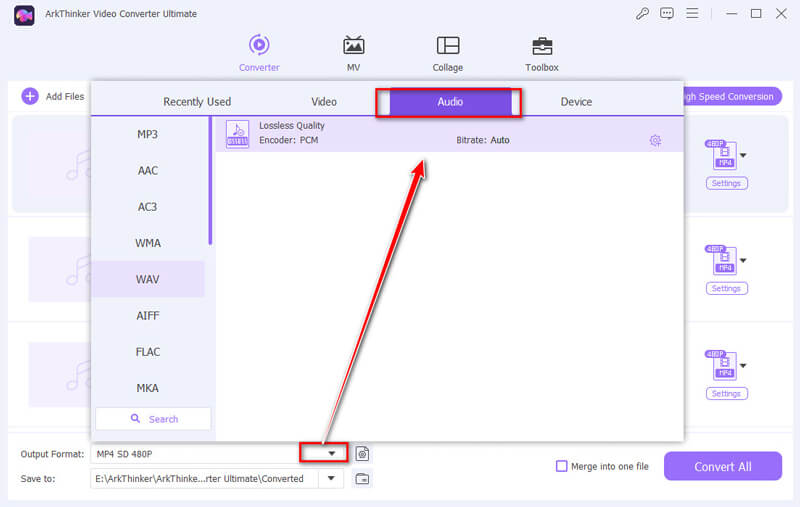Open output format settings icon beside format box
This screenshot has height=507, width=800.
pyautogui.click(x=362, y=453)
